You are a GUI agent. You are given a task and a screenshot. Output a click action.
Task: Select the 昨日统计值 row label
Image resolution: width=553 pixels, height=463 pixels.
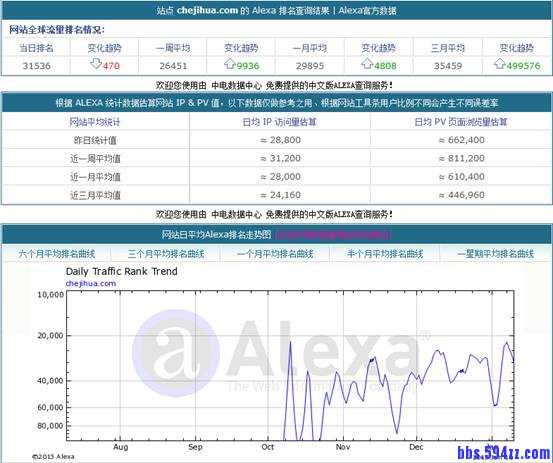[95, 140]
